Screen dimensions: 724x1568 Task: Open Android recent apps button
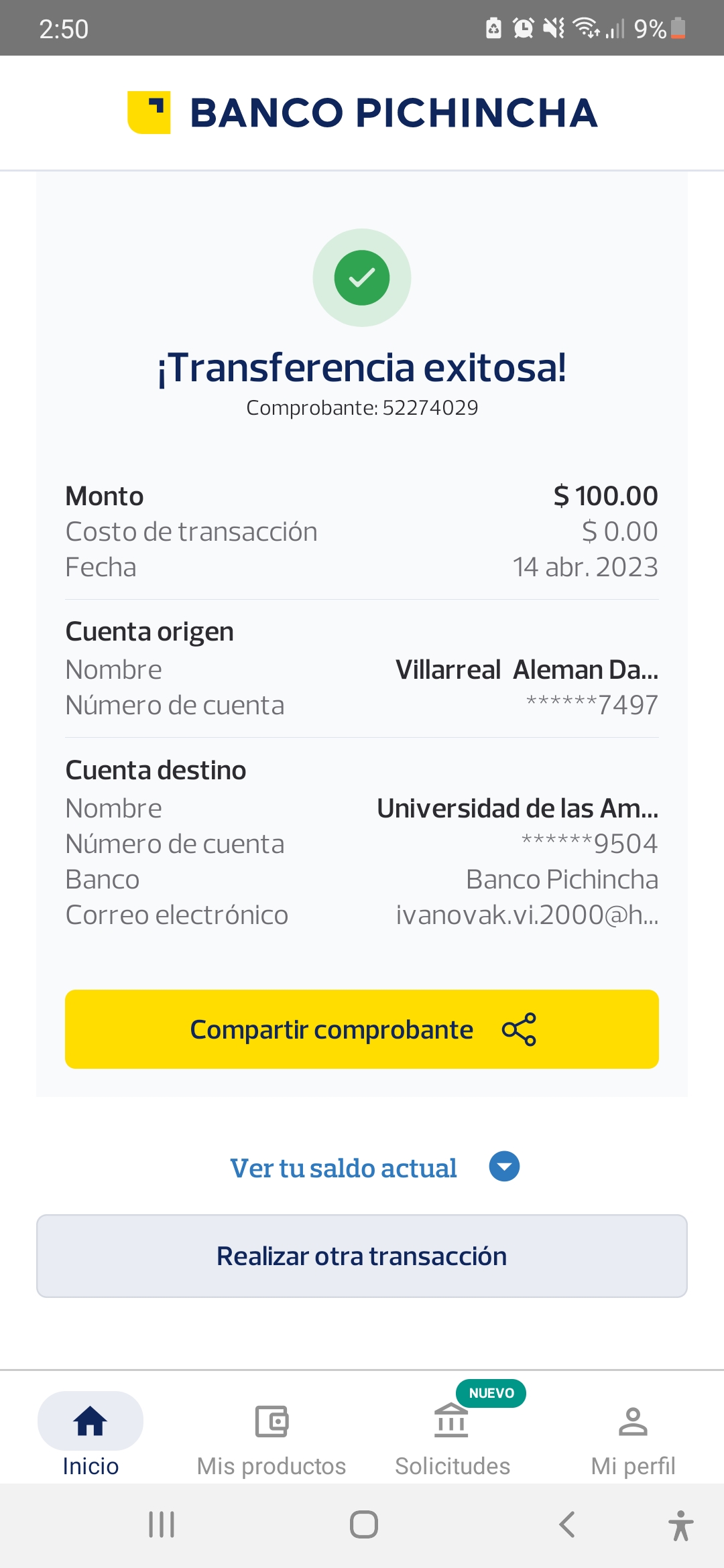point(162,1524)
